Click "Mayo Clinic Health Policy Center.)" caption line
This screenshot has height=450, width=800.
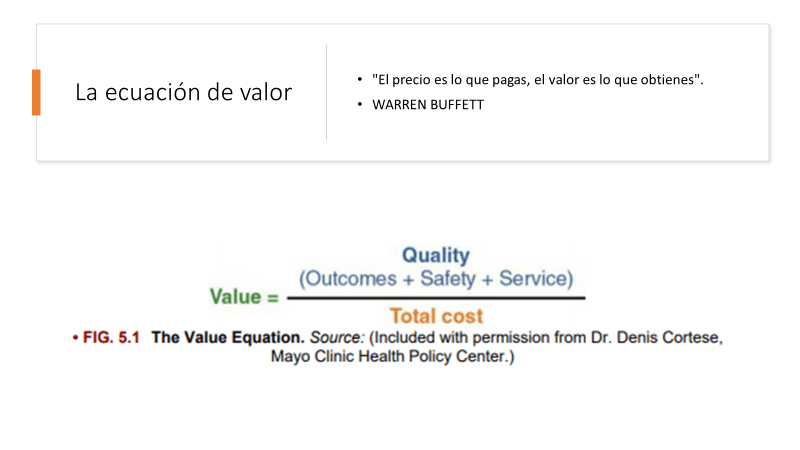(392, 357)
